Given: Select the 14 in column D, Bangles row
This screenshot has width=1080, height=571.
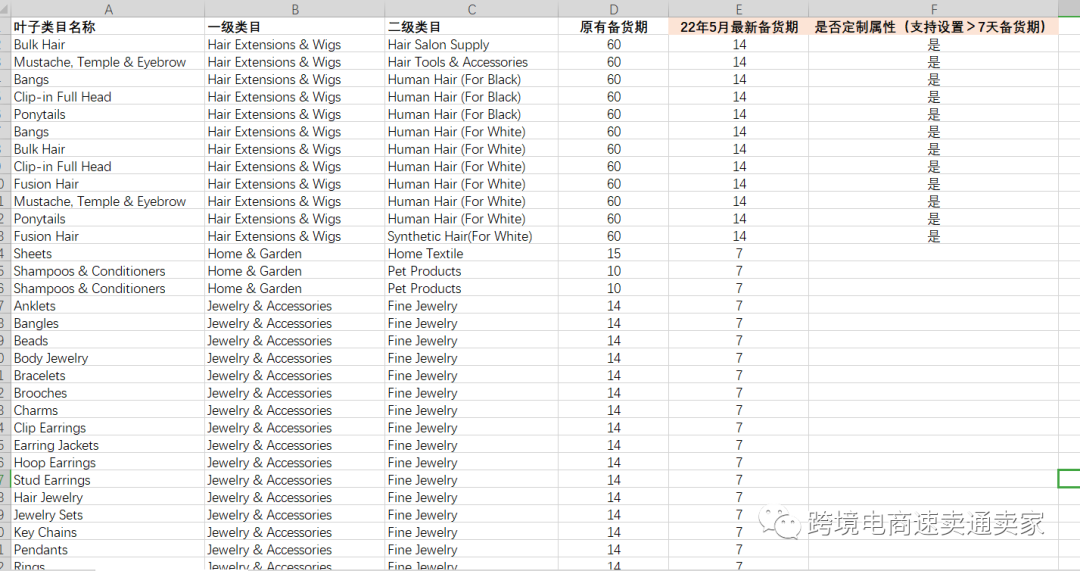Looking at the screenshot, I should point(614,323).
